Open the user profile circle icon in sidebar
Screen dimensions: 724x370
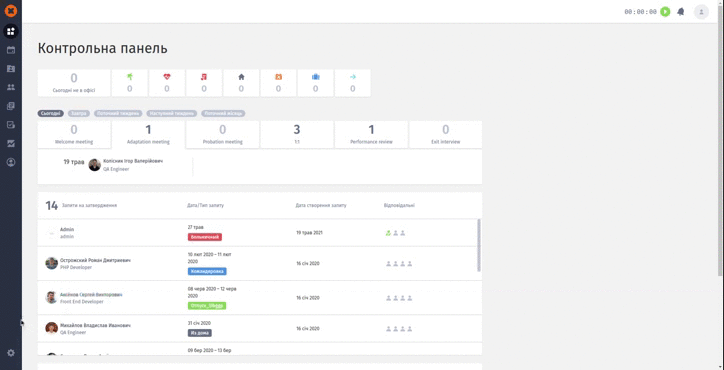coord(11,162)
